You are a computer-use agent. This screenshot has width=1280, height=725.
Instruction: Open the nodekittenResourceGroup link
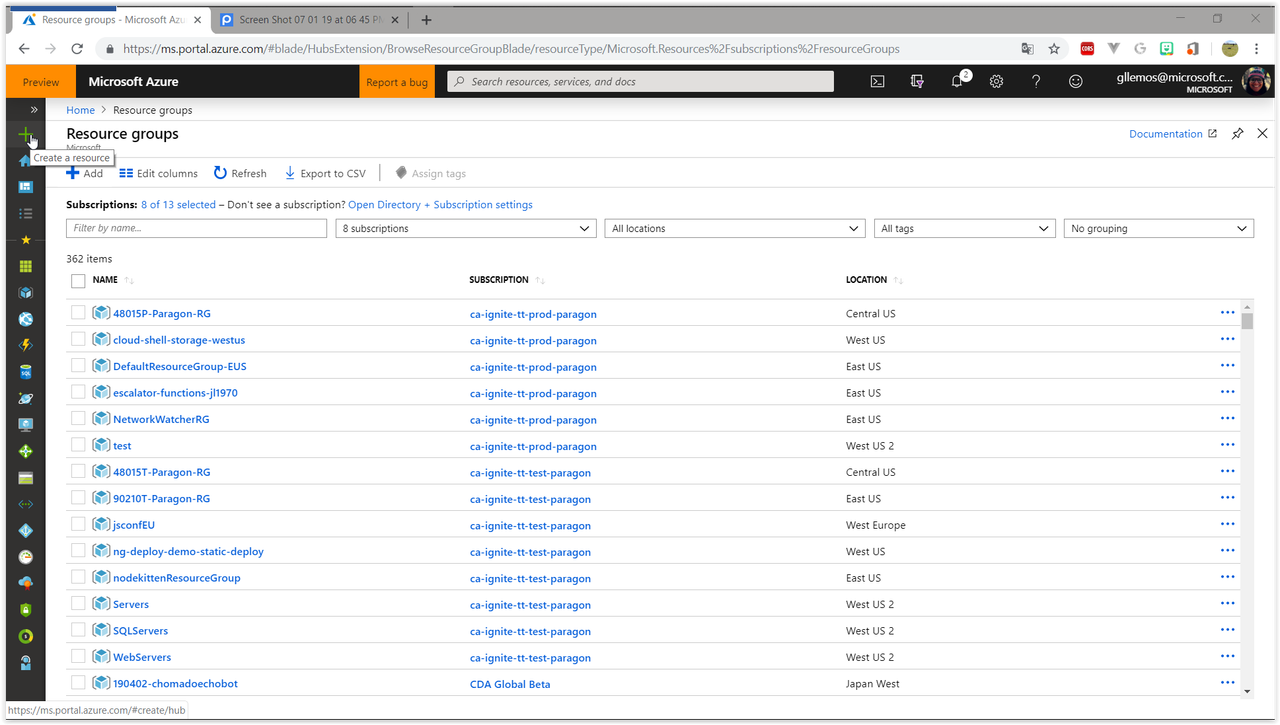pos(176,578)
